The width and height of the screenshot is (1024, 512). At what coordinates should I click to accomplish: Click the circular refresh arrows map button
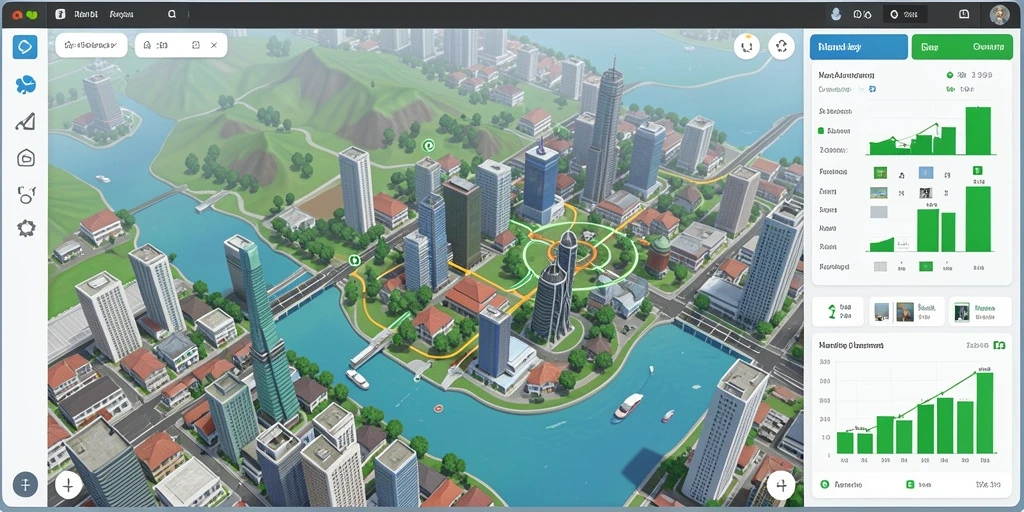[x=781, y=46]
